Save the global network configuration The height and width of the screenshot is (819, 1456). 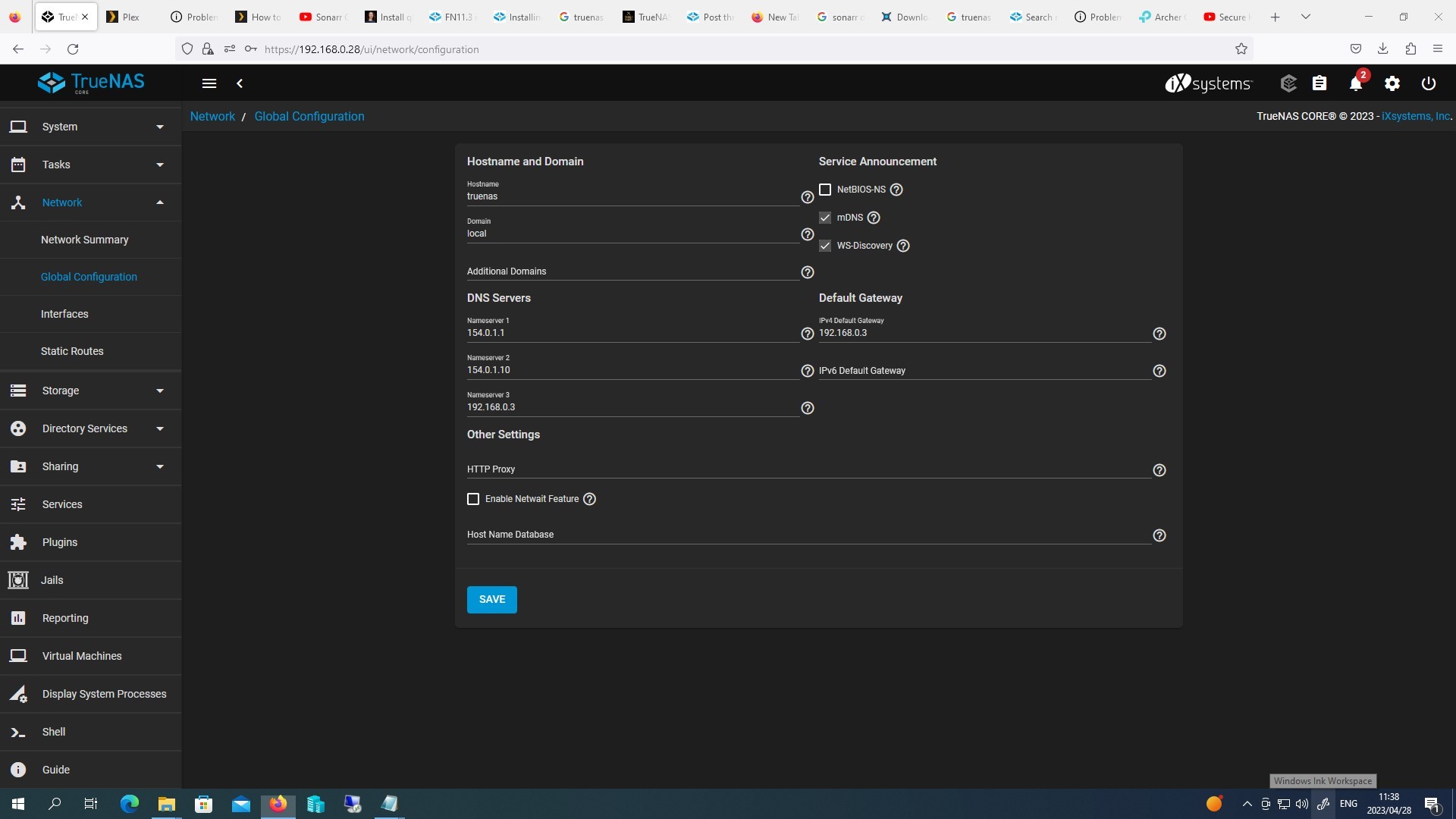pos(491,600)
